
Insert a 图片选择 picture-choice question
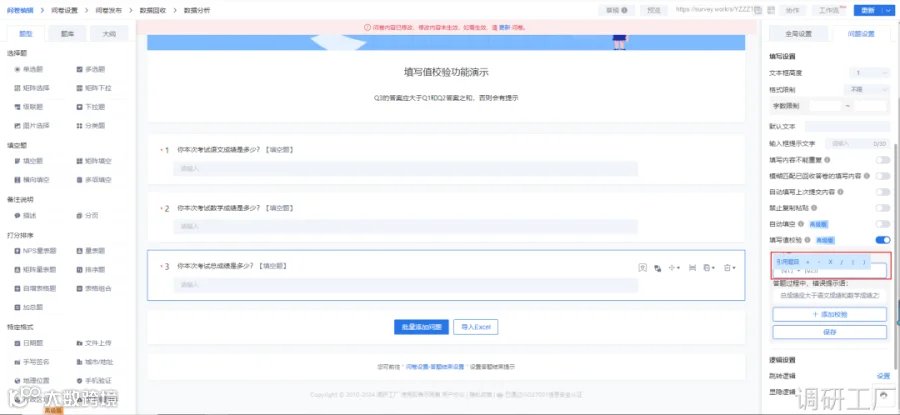32,125
